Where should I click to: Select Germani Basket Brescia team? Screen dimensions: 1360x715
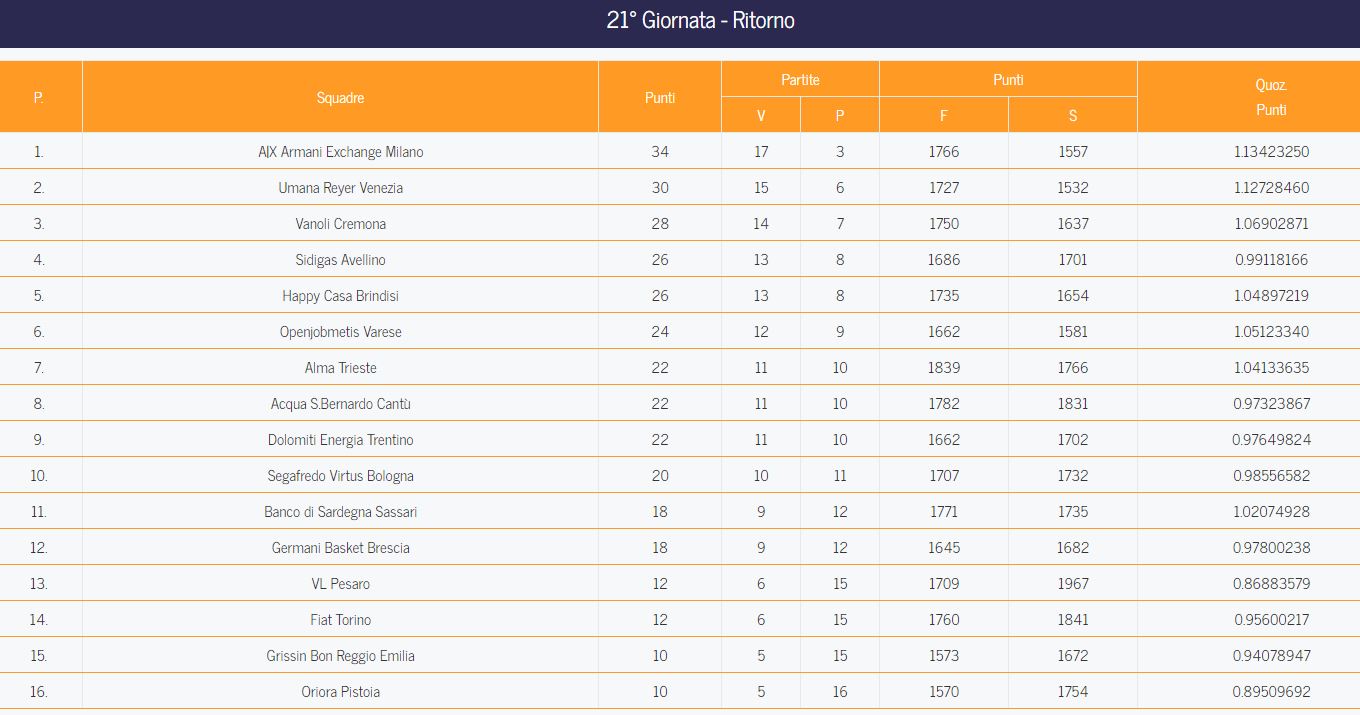341,548
